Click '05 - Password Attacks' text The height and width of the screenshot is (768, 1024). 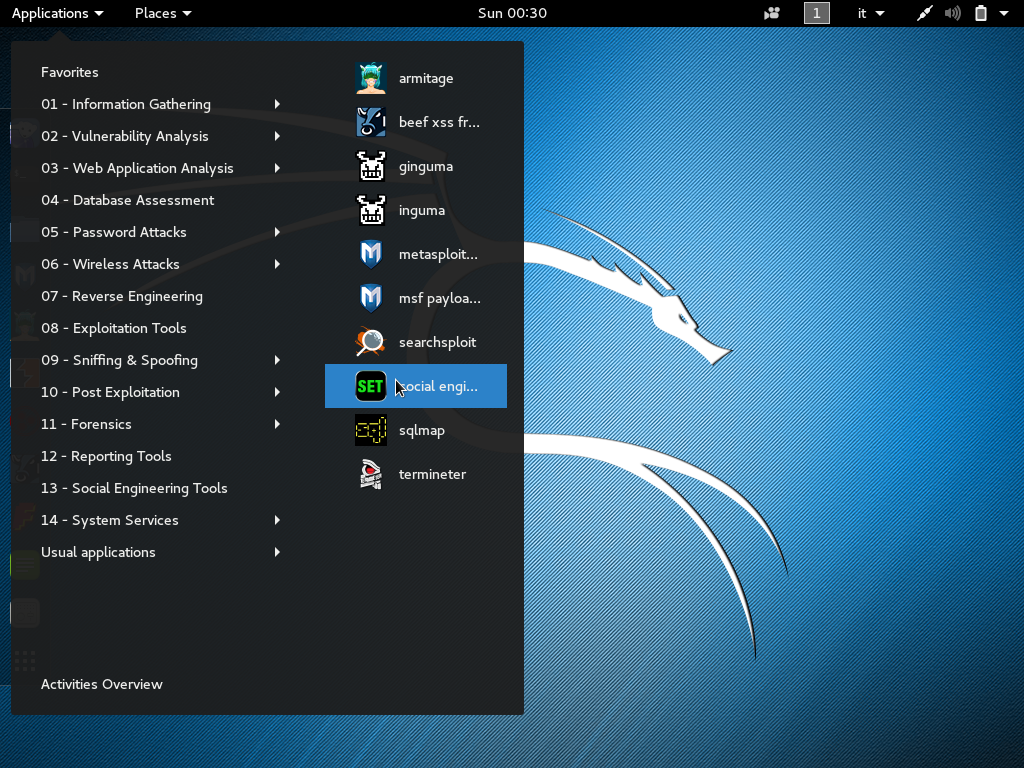114,232
